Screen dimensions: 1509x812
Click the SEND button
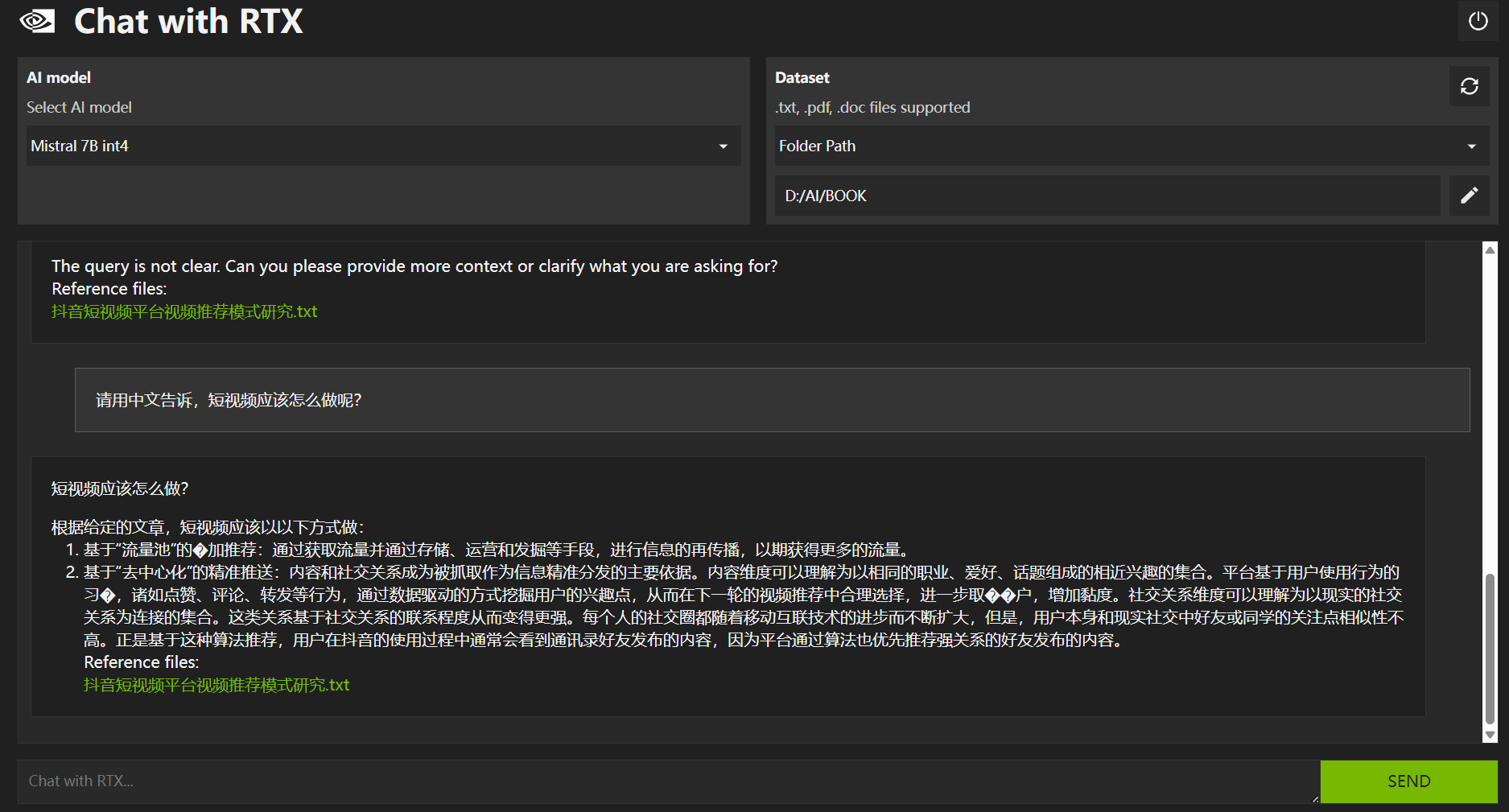tap(1408, 781)
